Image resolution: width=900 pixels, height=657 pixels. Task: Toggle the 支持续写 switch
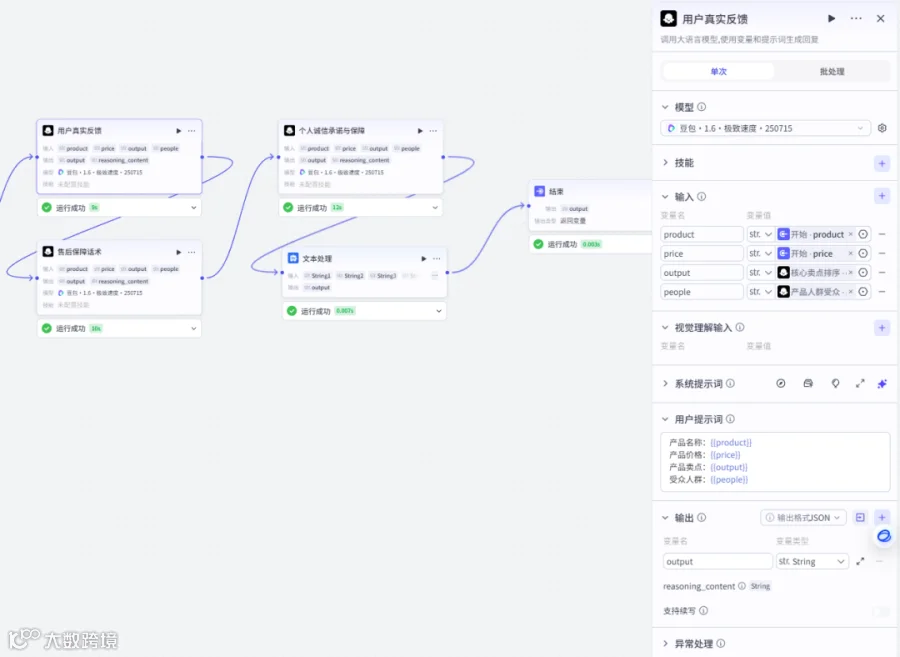click(880, 611)
